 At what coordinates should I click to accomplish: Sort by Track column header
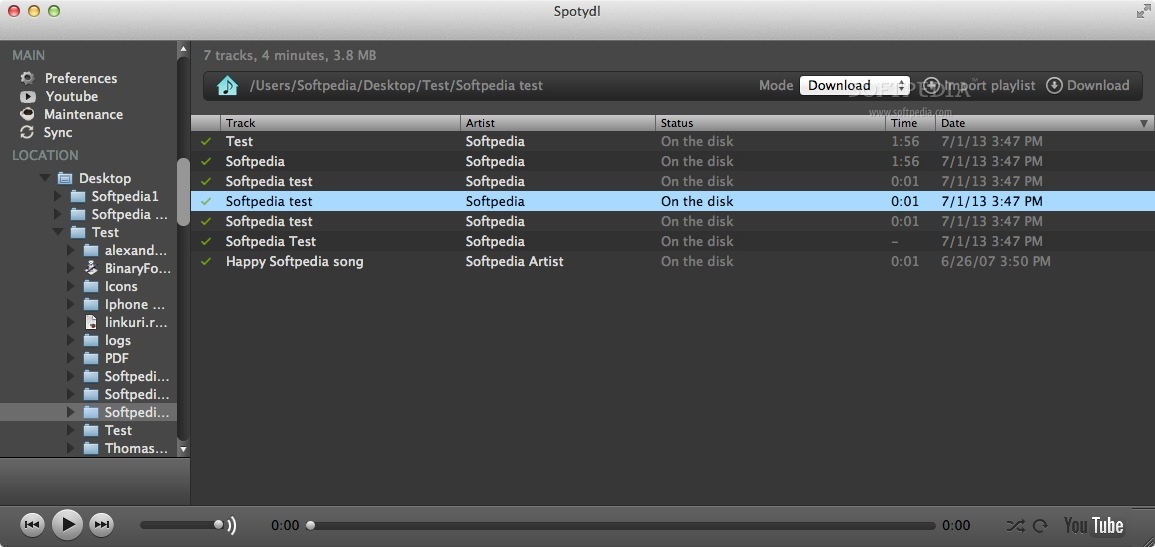(x=340, y=123)
